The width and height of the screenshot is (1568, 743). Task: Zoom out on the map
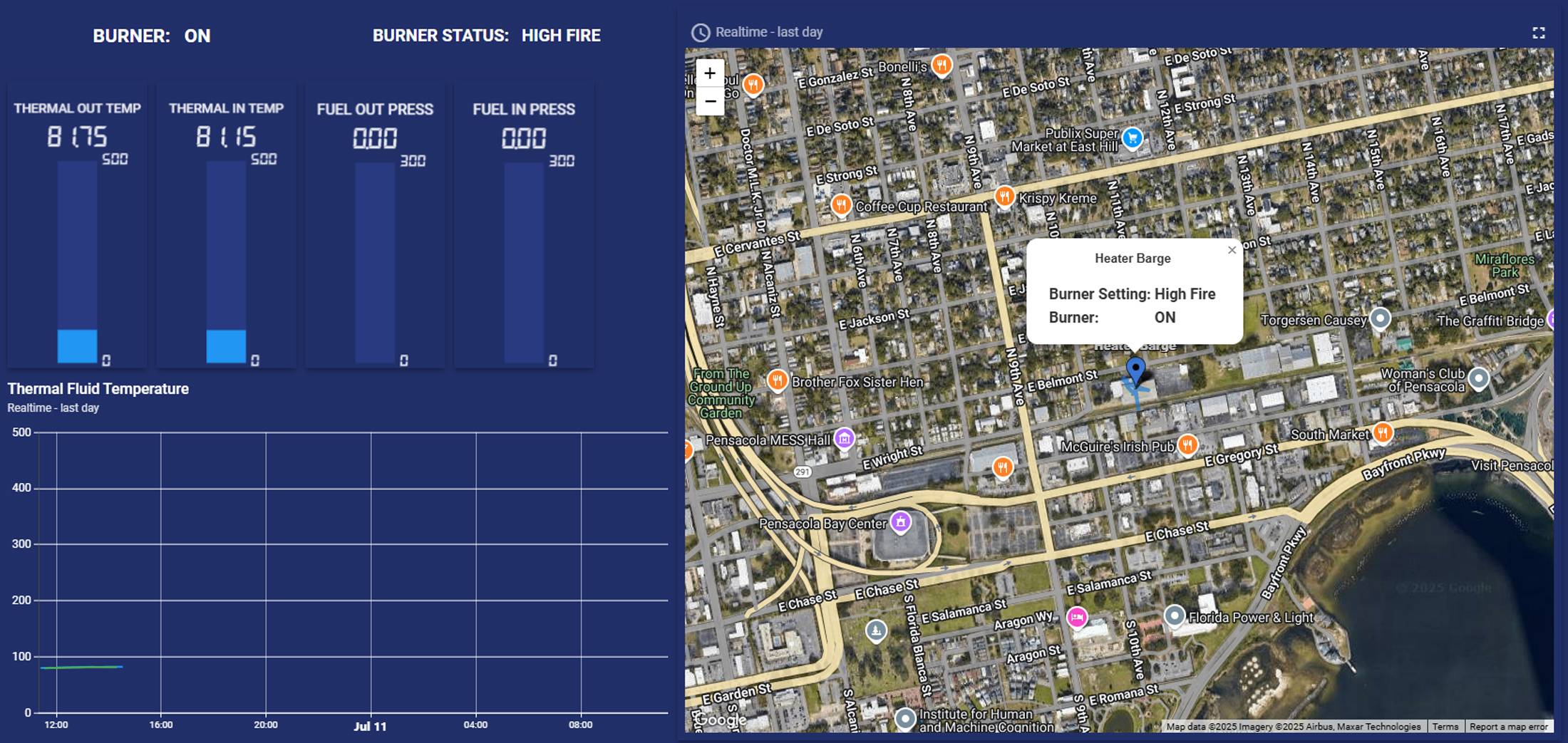coord(710,102)
